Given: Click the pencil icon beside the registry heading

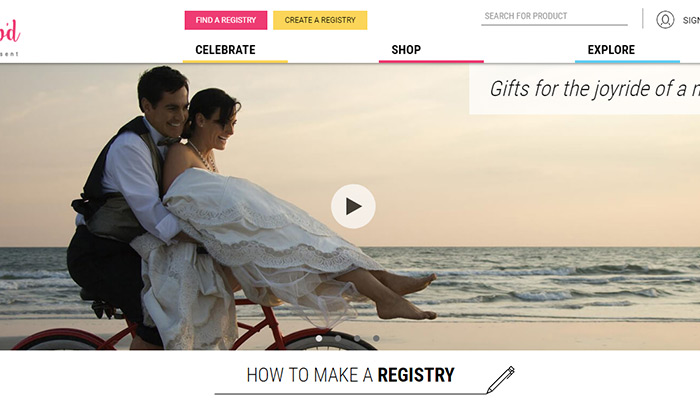Looking at the screenshot, I should pyautogui.click(x=500, y=379).
